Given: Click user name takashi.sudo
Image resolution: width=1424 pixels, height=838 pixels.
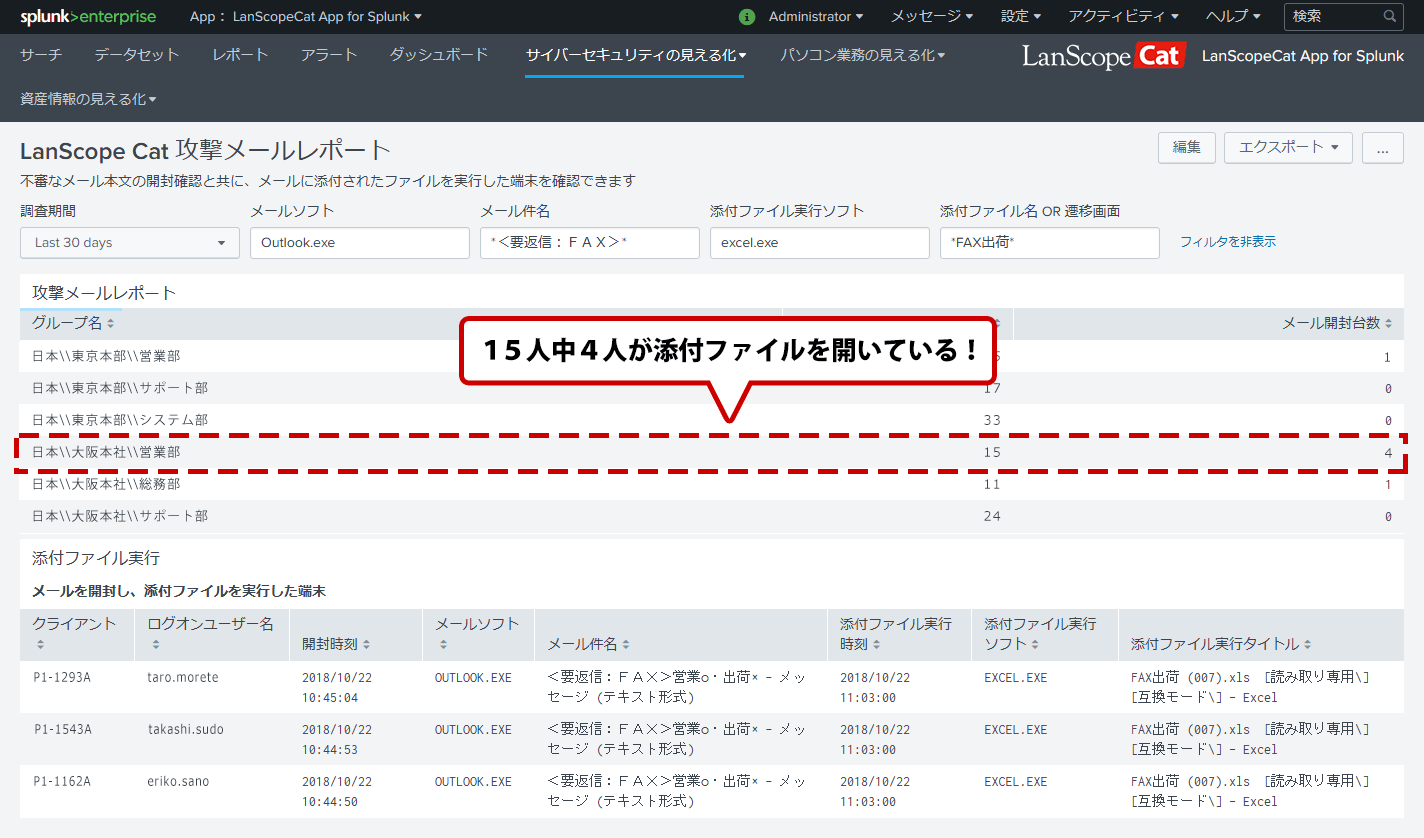Looking at the screenshot, I should point(186,729).
